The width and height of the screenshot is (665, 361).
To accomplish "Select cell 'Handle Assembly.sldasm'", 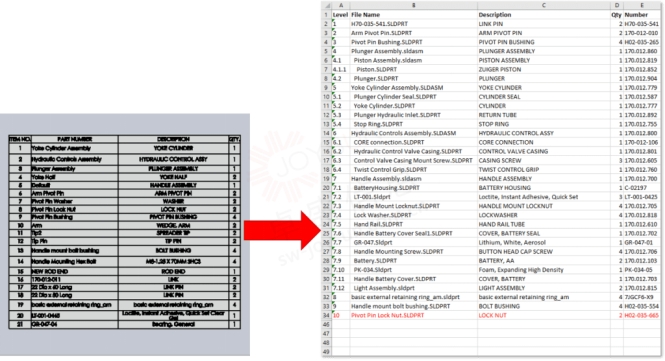I will [x=414, y=179].
